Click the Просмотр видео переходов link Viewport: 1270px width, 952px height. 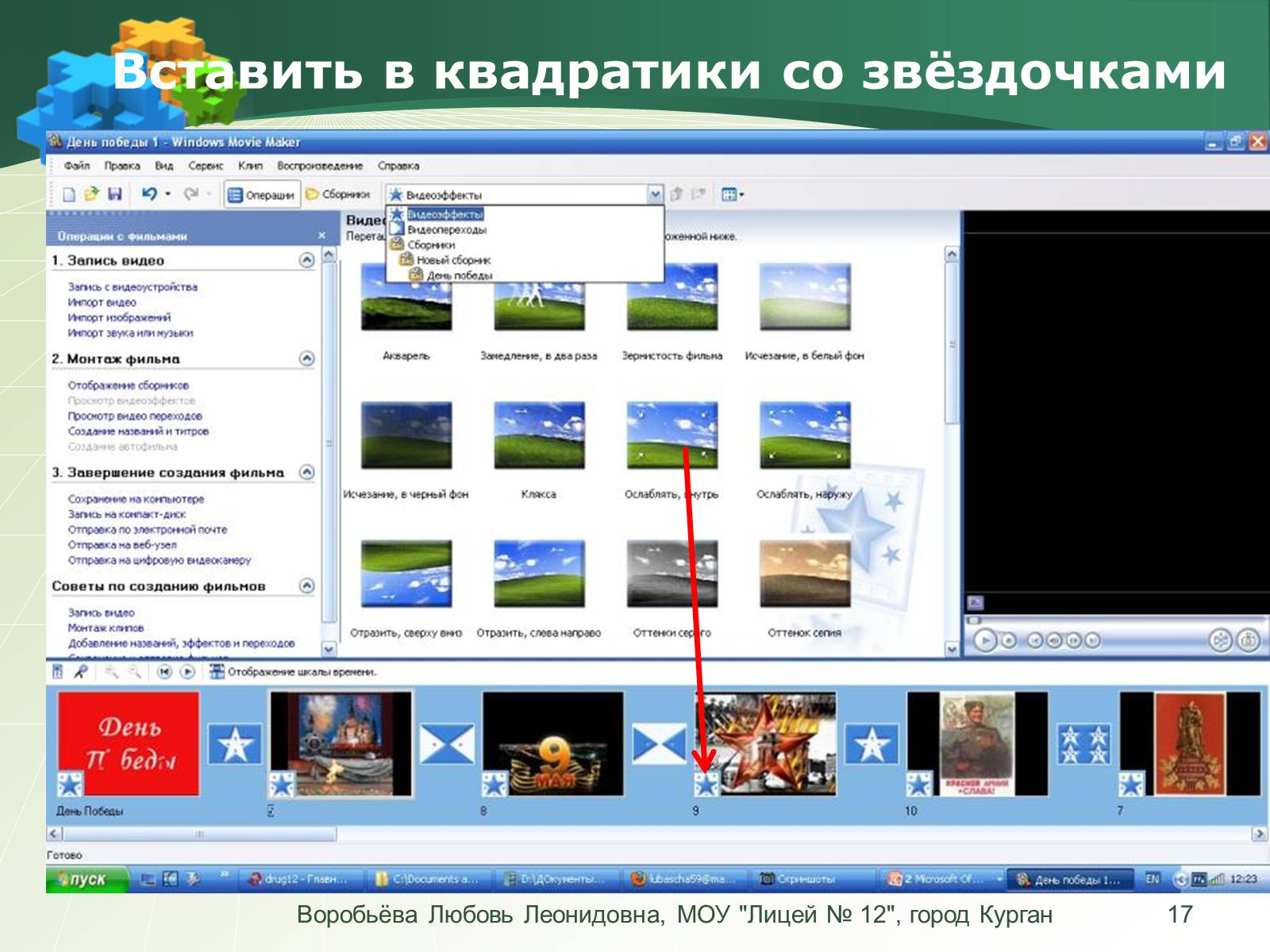(135, 416)
